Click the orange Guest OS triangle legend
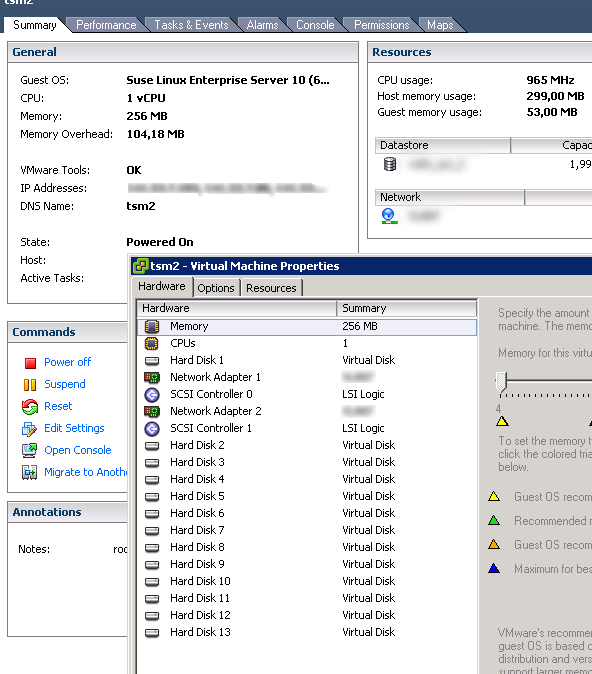Viewport: 592px width, 674px height. (x=494, y=545)
